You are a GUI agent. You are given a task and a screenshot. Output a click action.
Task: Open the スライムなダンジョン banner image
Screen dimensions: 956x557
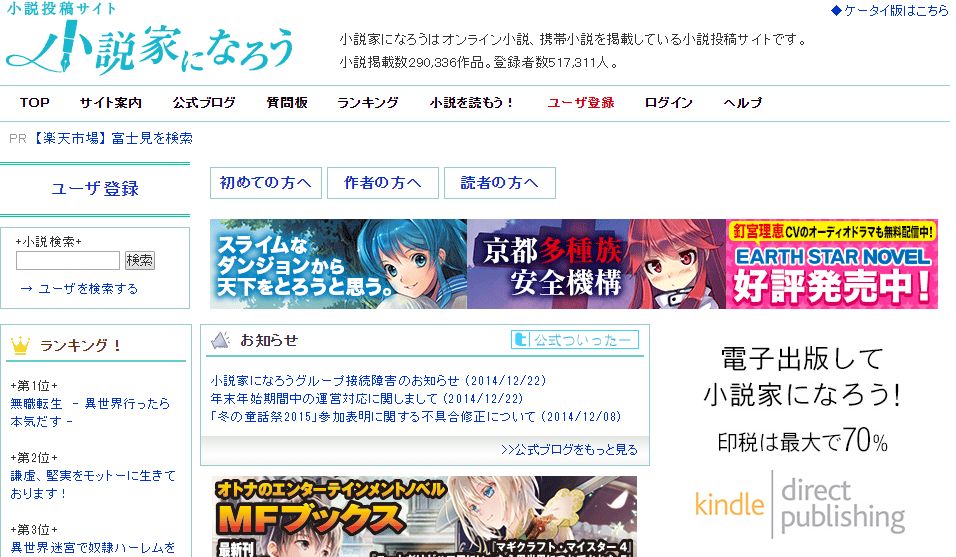click(x=338, y=264)
